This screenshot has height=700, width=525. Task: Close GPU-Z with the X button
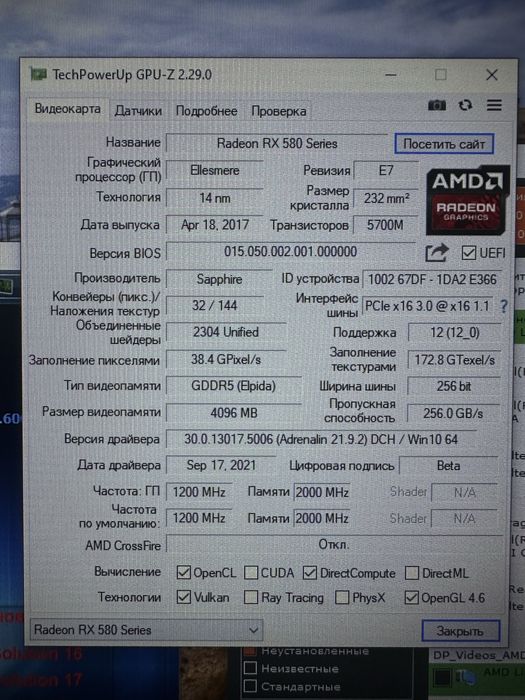(492, 75)
